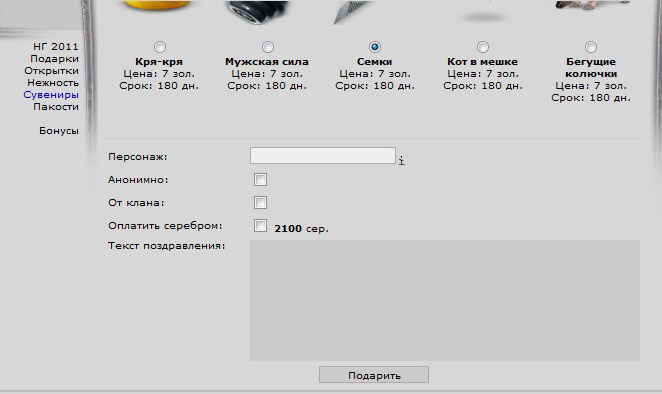This screenshot has width=662, height=394.
Task: Select the Семки radio button
Action: pos(374,47)
